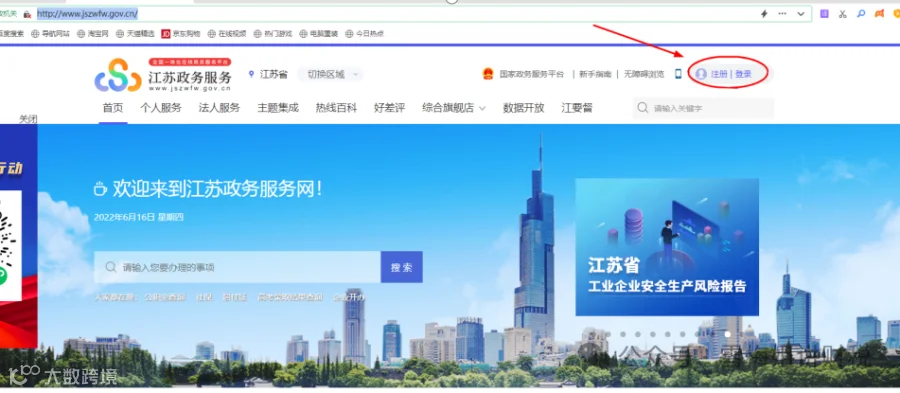Click the blue 搜索 button
Screen dimensions: 900x393
402,267
